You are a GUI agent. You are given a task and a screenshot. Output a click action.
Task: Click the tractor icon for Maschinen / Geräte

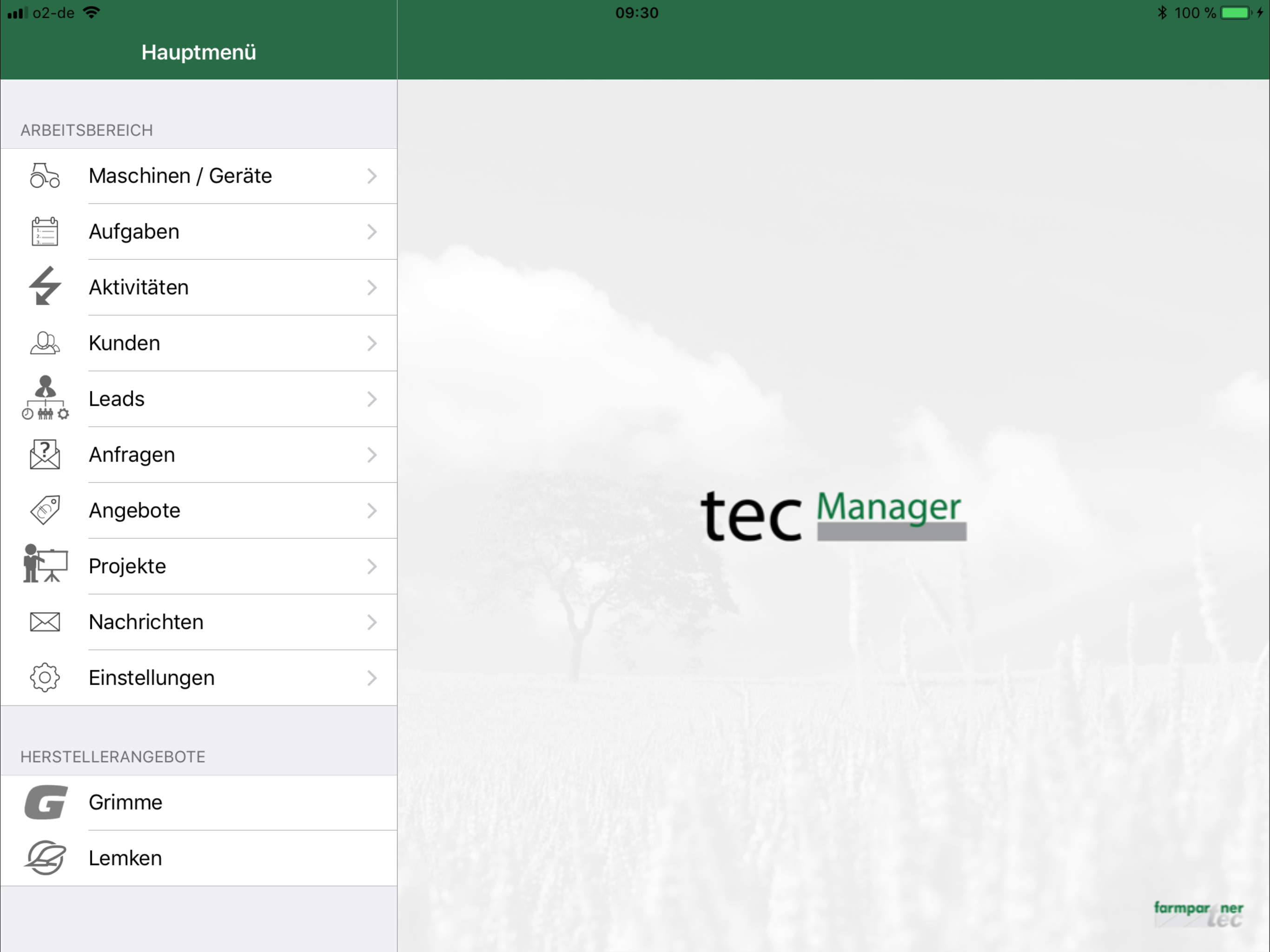point(45,176)
